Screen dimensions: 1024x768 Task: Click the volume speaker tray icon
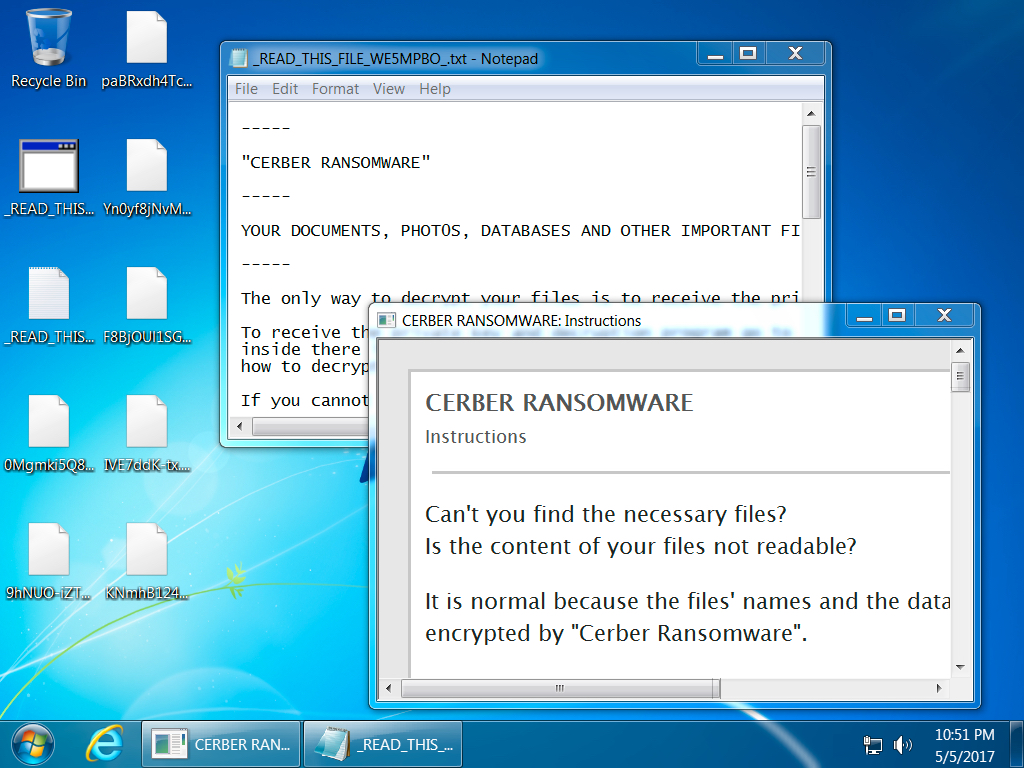point(903,744)
